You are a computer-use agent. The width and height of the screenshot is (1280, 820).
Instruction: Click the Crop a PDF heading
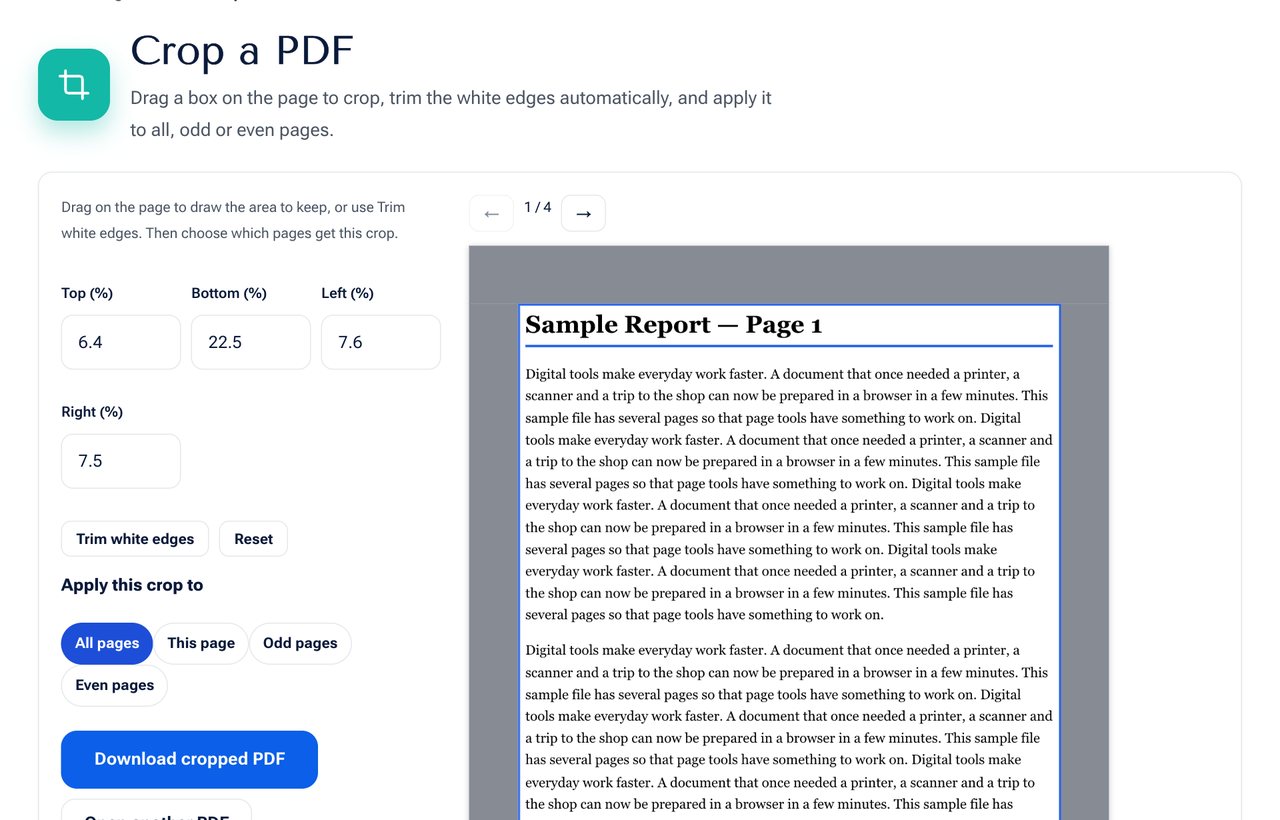[242, 51]
